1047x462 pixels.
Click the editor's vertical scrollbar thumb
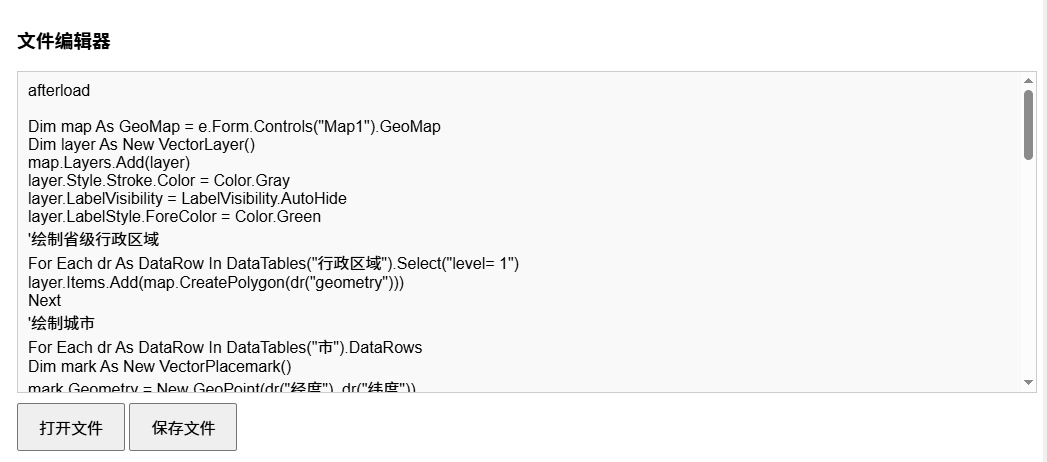(x=1029, y=124)
